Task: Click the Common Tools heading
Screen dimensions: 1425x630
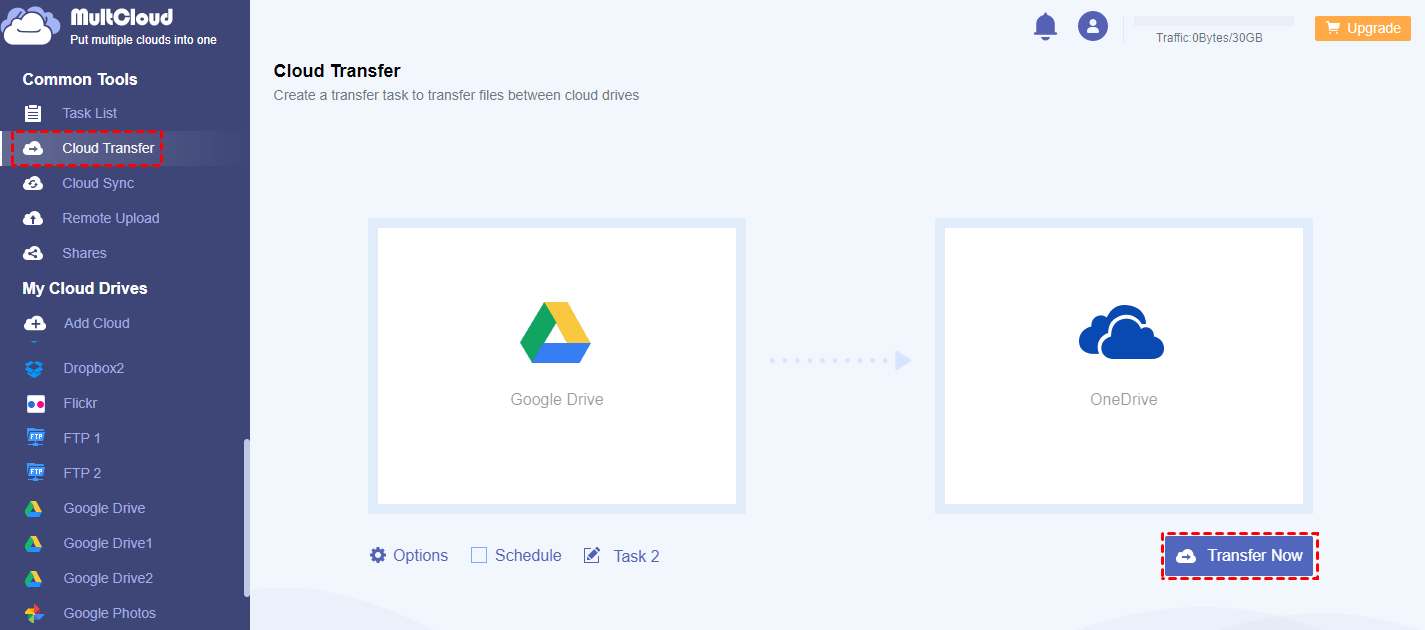Action: (x=80, y=79)
